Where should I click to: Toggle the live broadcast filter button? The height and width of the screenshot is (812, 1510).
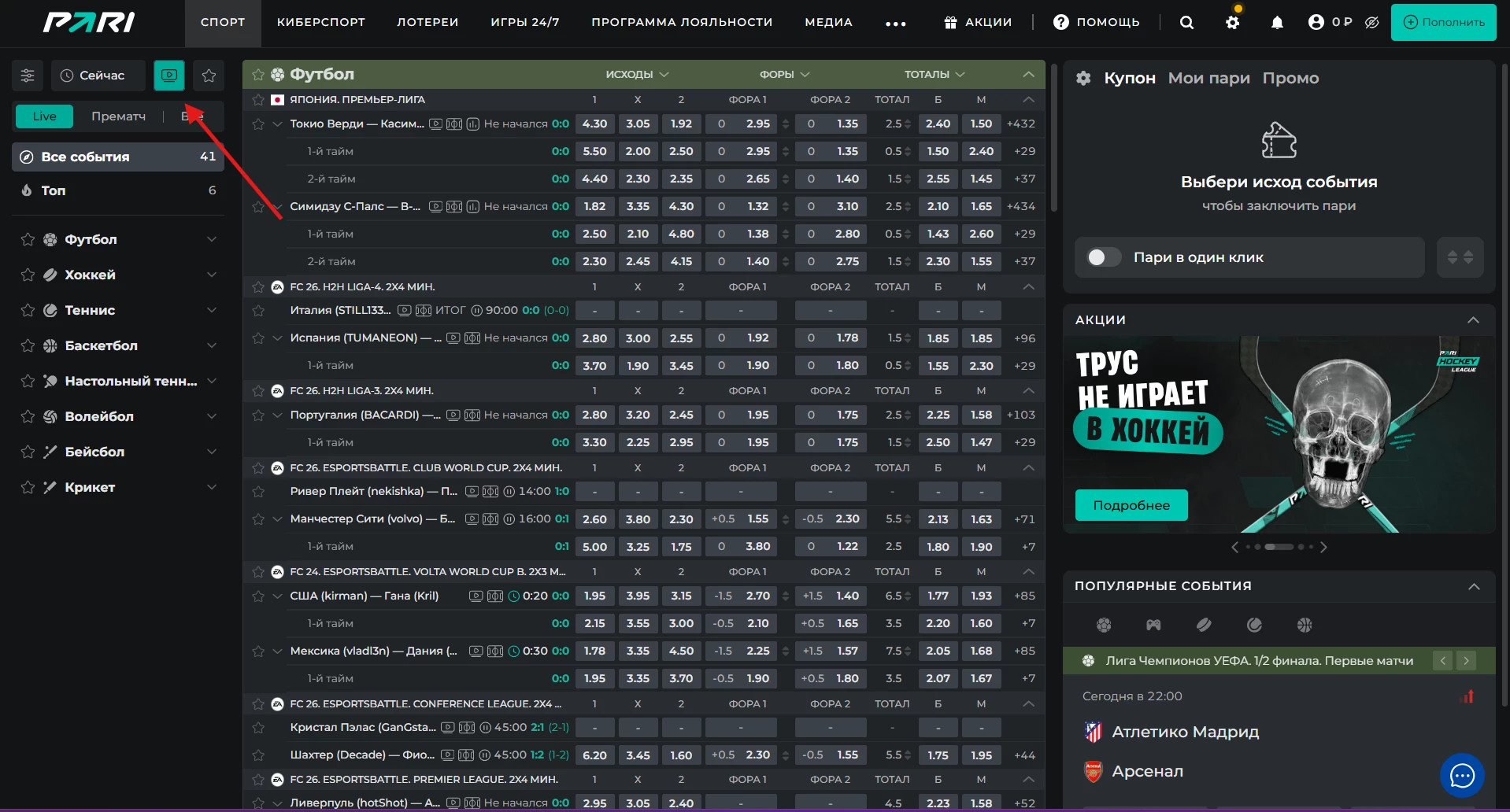[x=169, y=76]
